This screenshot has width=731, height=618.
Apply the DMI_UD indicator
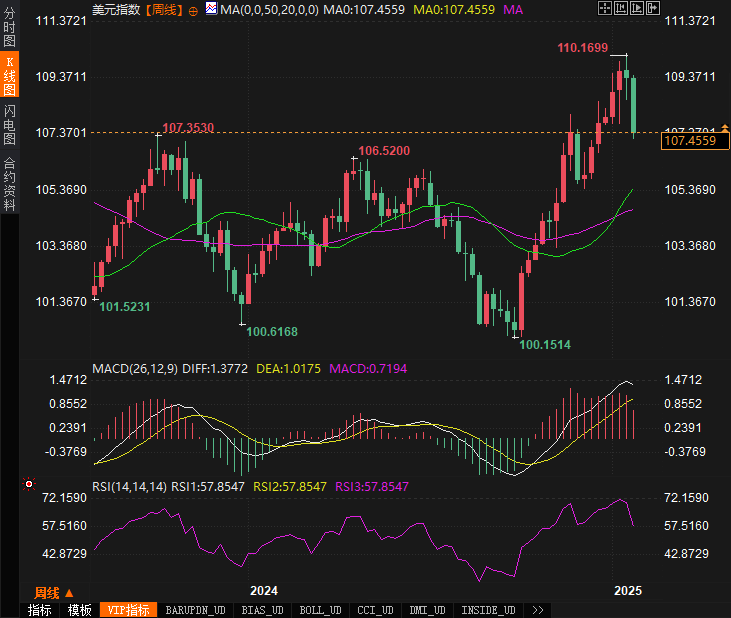point(428,610)
